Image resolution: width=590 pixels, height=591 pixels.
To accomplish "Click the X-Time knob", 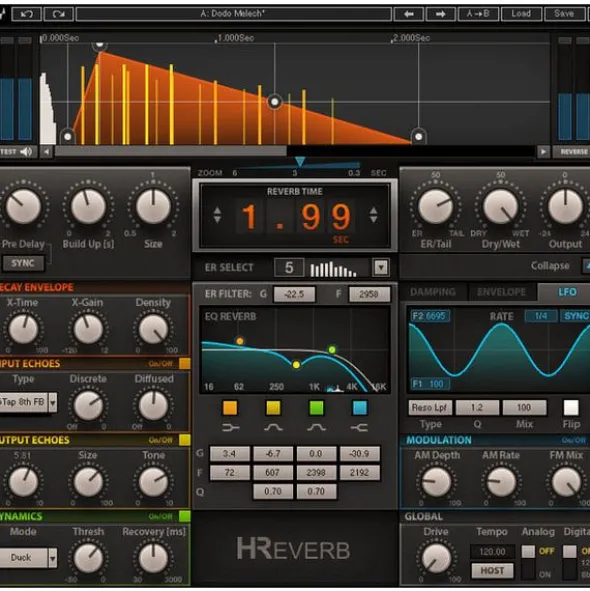I will 23,329.
